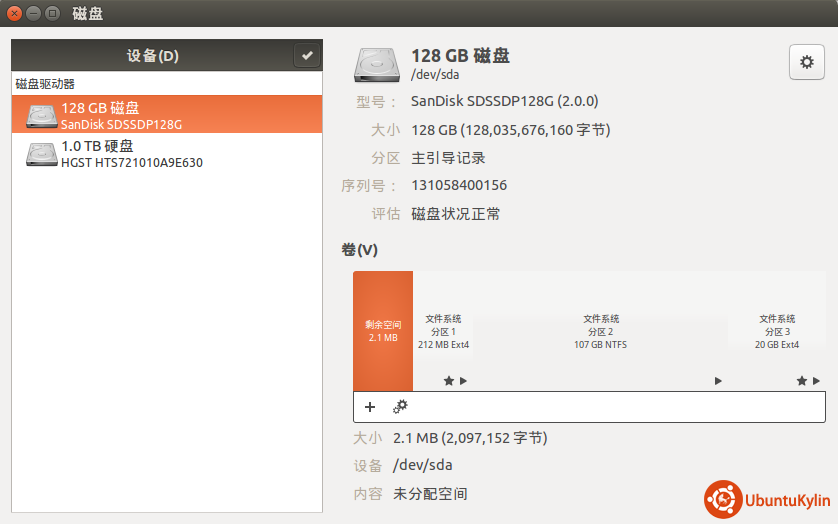Select the 1.0 TB HGST hard disk
Screen dimensions: 838x524
pyautogui.click(x=167, y=154)
